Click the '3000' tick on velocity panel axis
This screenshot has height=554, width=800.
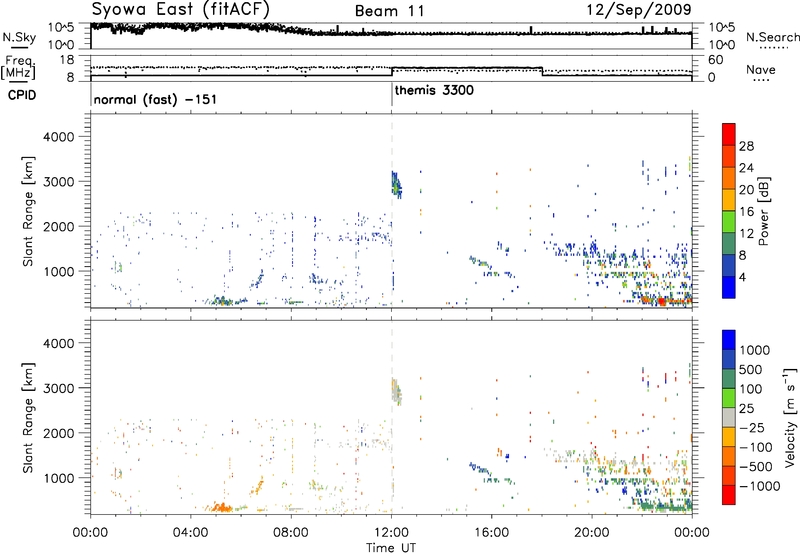[59, 388]
